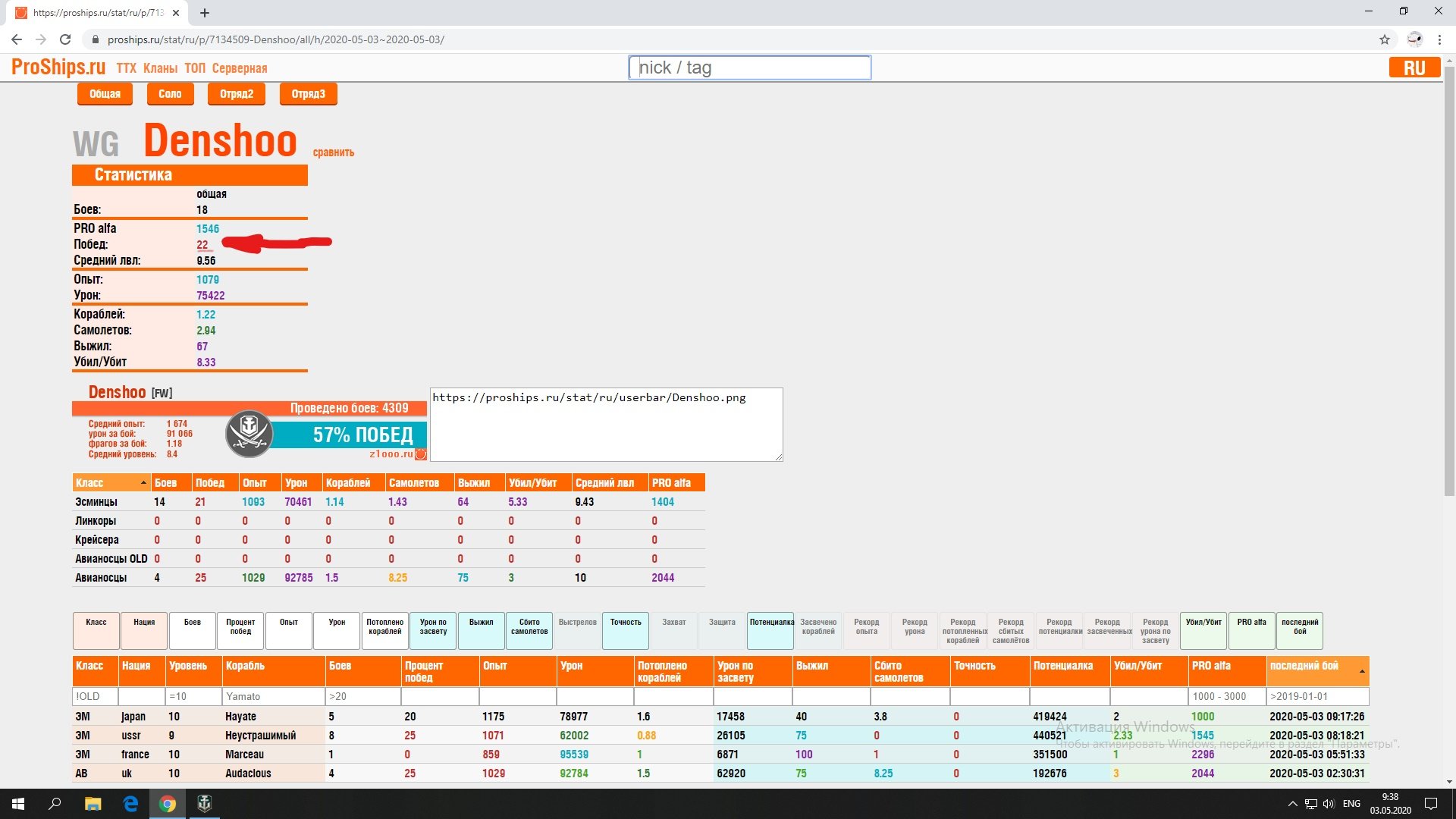The width and height of the screenshot is (1456, 819).
Task: Open Кланы menu item
Action: click(x=160, y=68)
